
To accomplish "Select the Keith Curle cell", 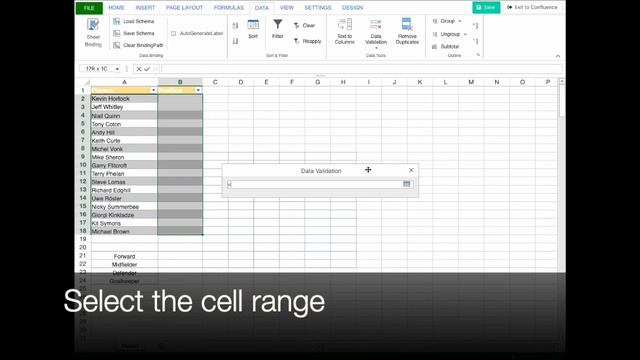I will [124, 140].
